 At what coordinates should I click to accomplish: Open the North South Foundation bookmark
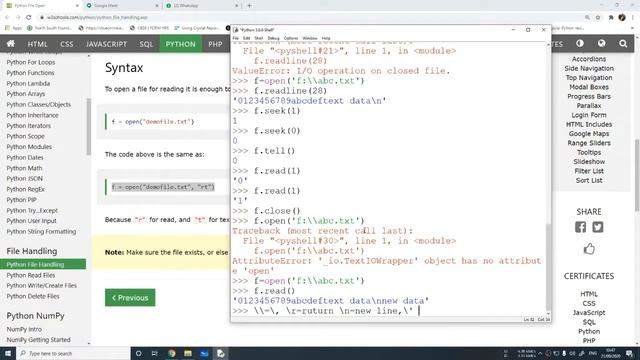click(x=49, y=28)
